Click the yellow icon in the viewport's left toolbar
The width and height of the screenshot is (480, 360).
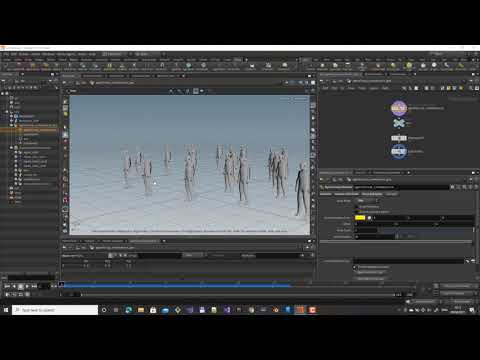click(x=65, y=114)
